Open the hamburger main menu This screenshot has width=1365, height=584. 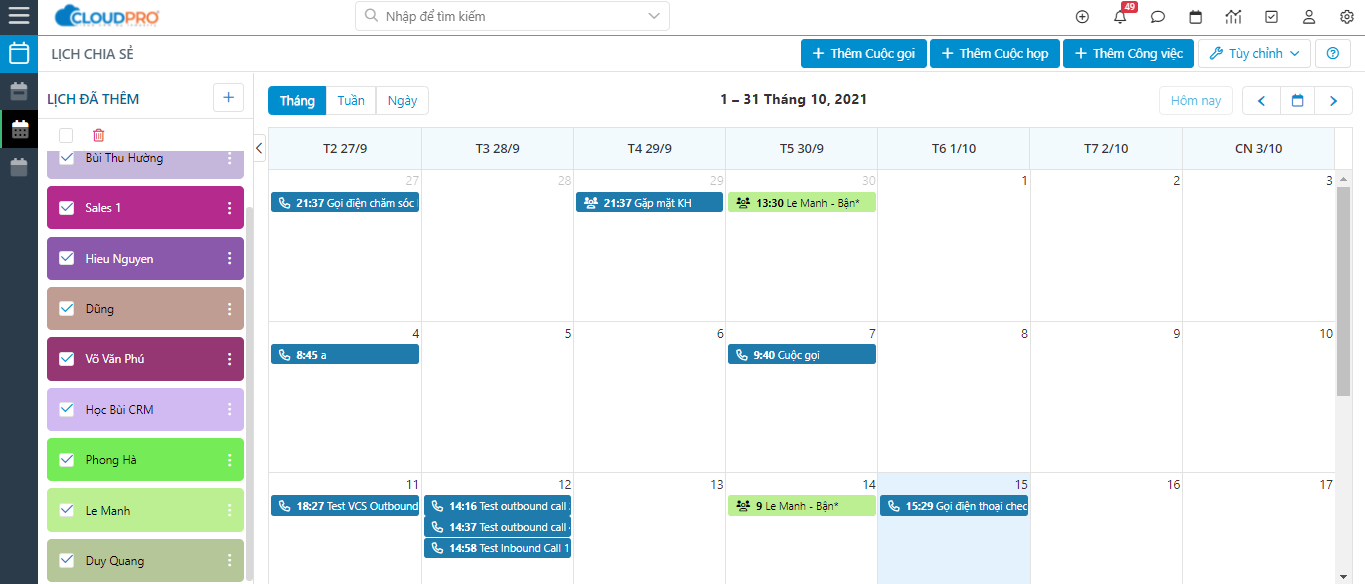point(19,16)
